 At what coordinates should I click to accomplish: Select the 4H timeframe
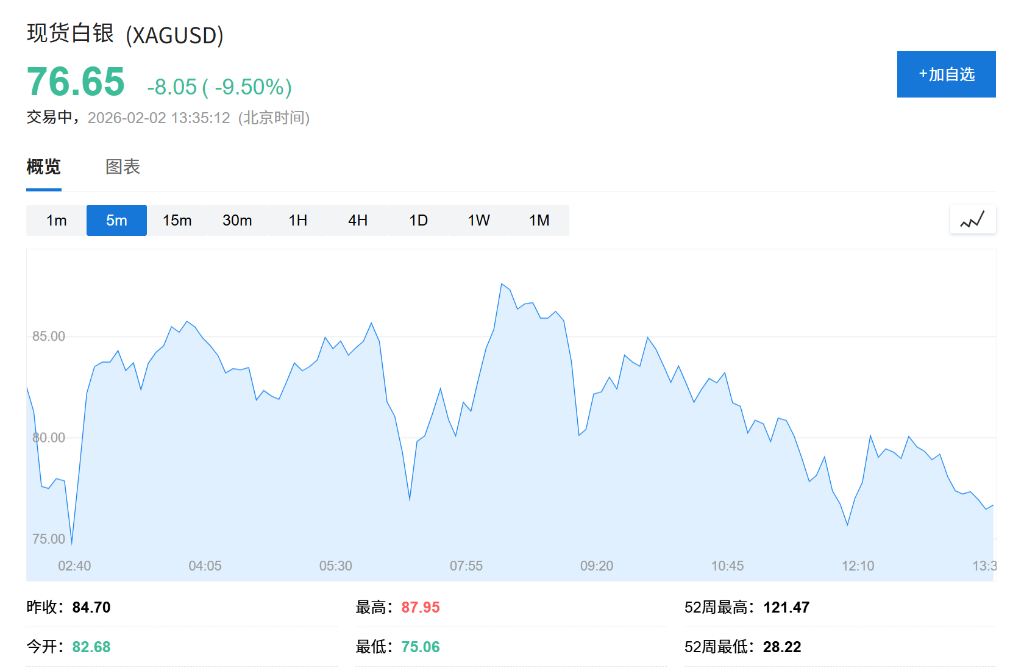click(x=357, y=220)
